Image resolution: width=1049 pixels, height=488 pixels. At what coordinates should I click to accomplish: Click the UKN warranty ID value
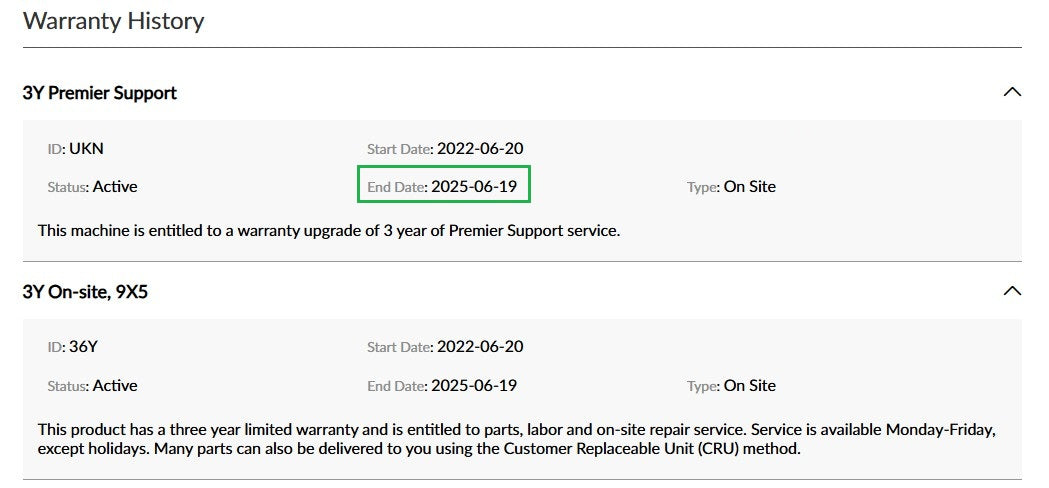click(86, 148)
